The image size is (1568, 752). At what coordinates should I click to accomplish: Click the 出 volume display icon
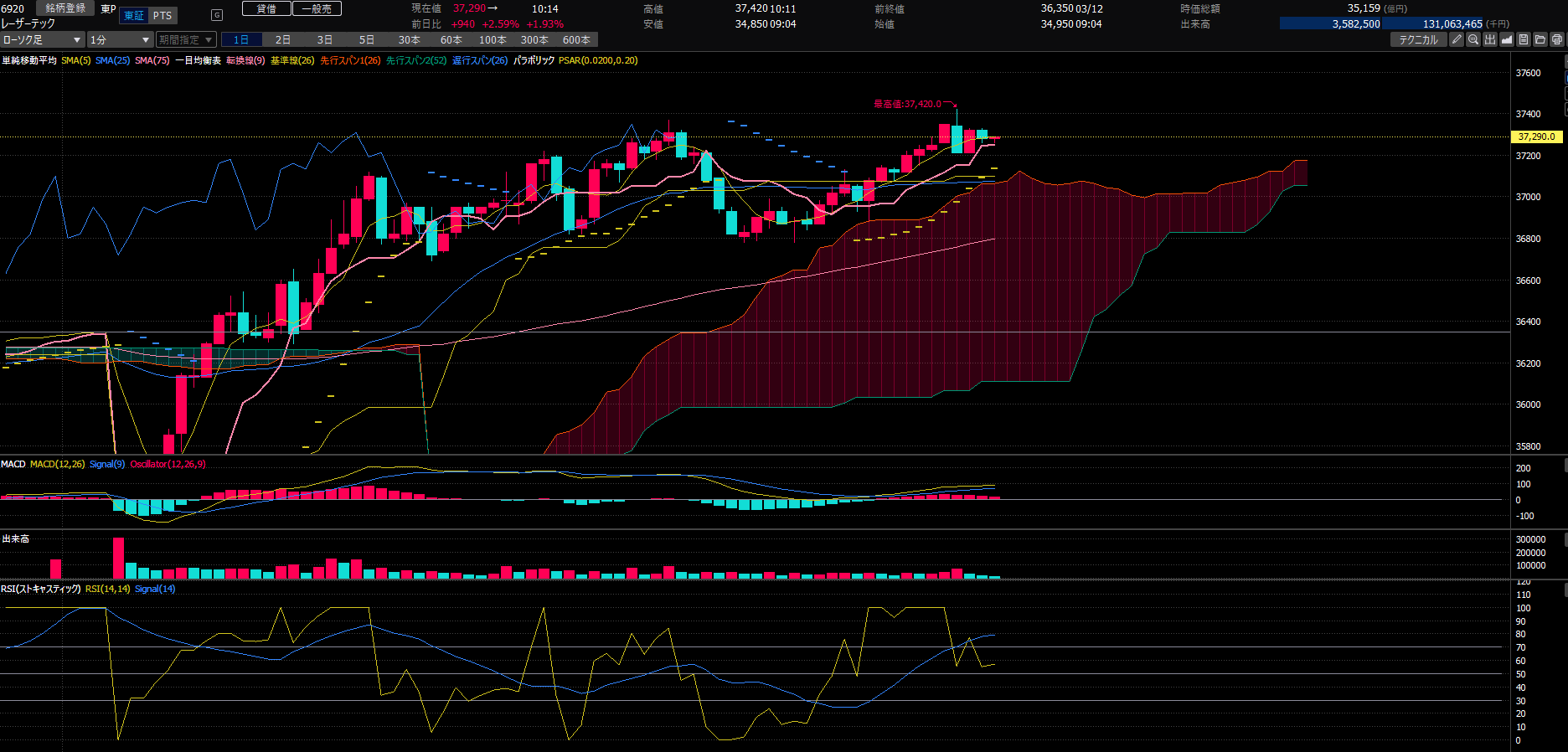click(x=1490, y=39)
